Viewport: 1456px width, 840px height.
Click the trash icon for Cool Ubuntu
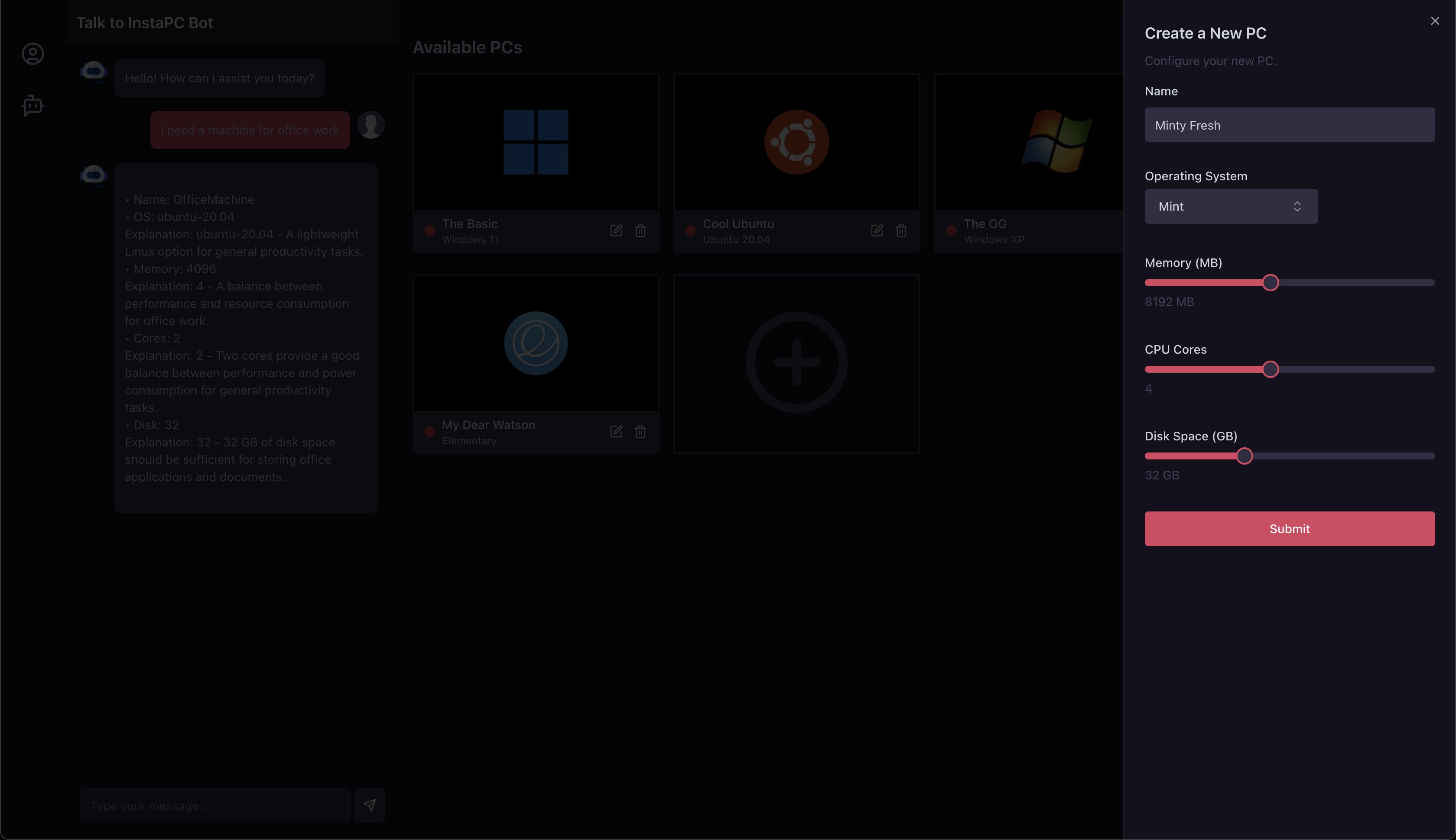(x=901, y=231)
